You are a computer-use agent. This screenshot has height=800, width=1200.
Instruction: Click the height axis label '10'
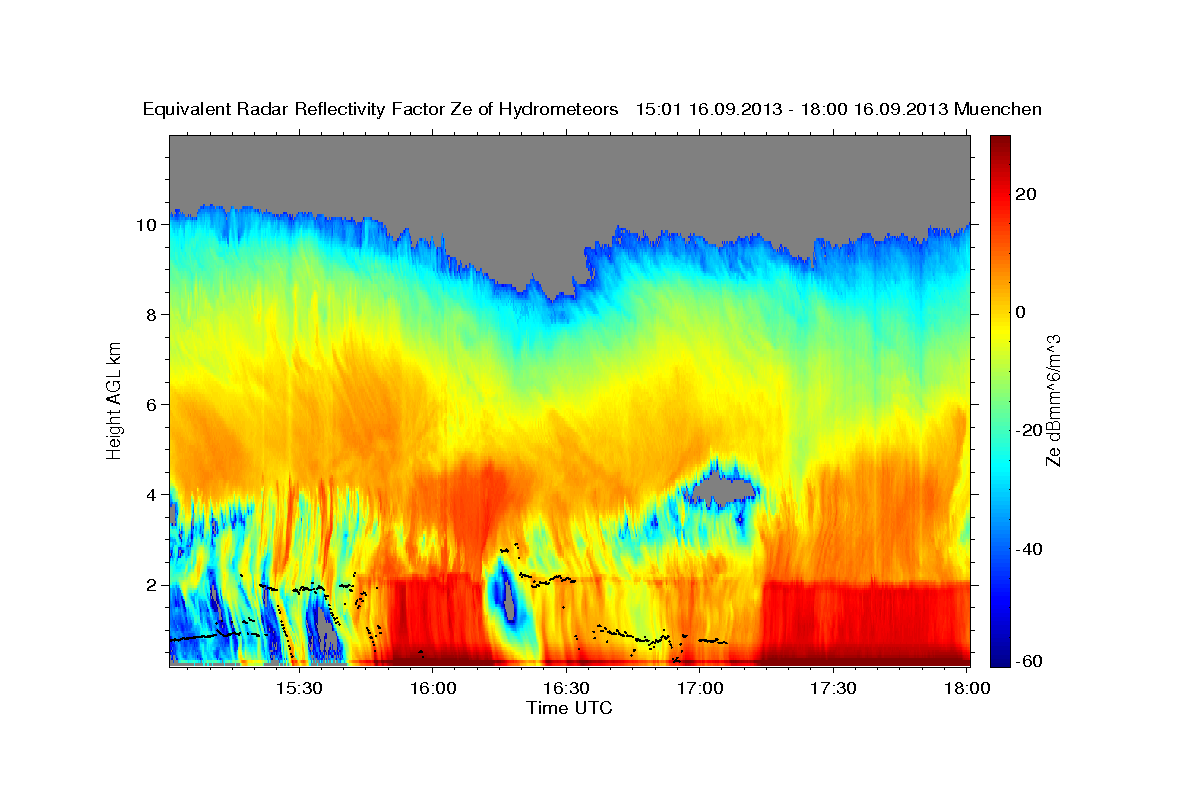click(148, 225)
